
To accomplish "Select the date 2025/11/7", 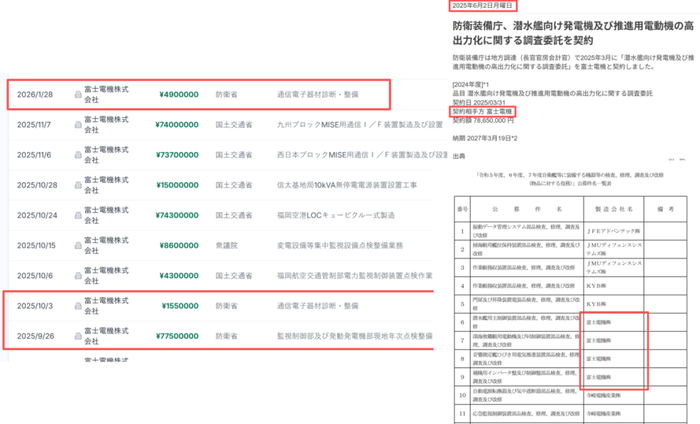I will (x=34, y=125).
